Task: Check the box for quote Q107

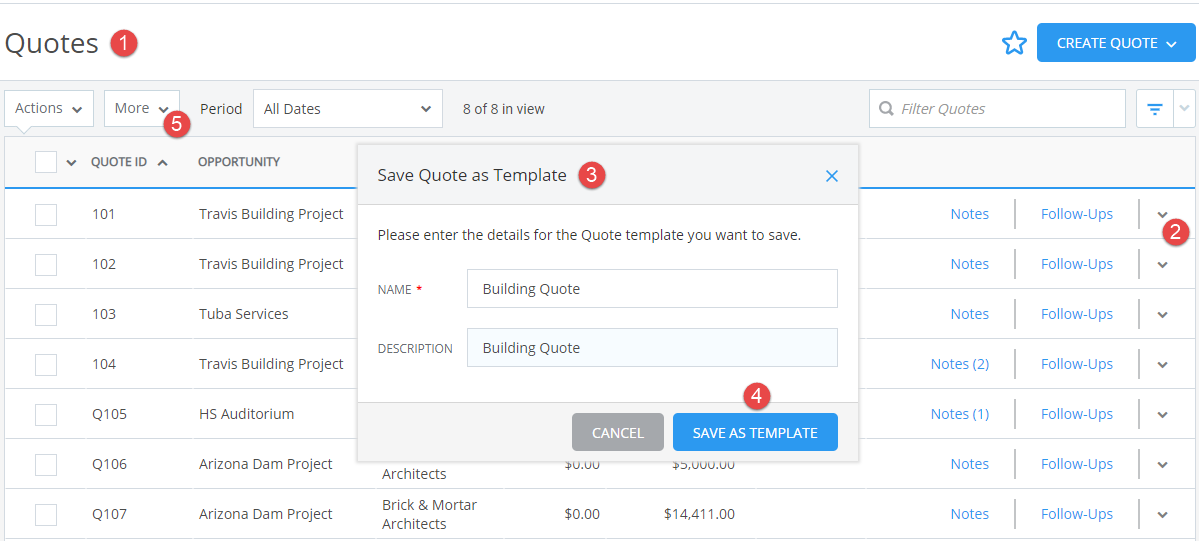Action: coord(46,515)
